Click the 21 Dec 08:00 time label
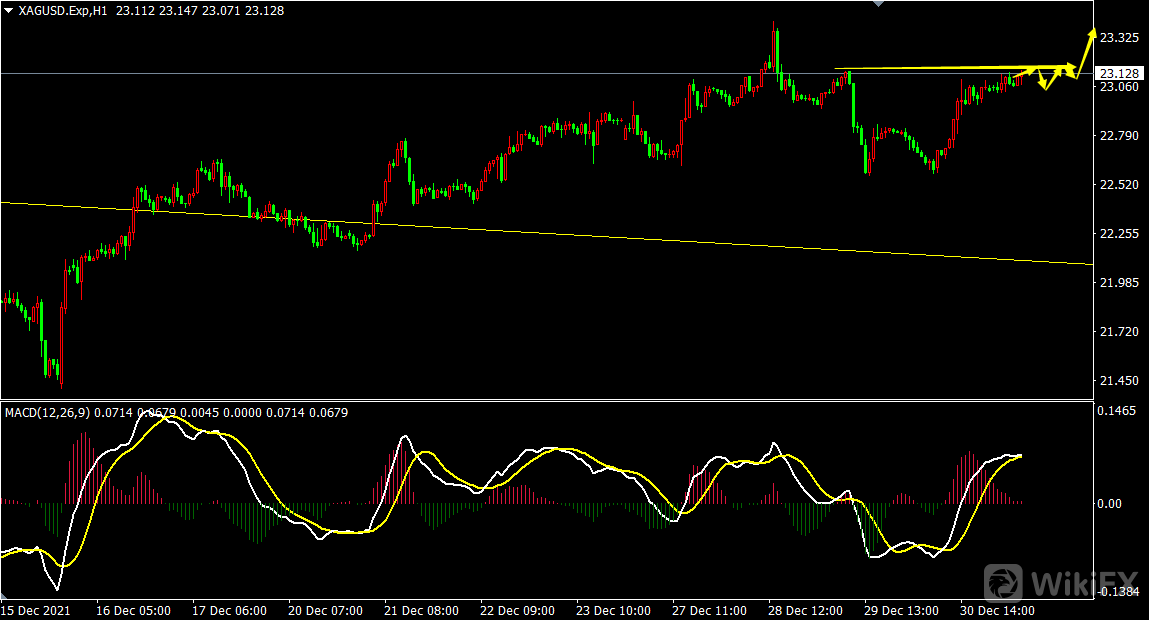 [421, 610]
